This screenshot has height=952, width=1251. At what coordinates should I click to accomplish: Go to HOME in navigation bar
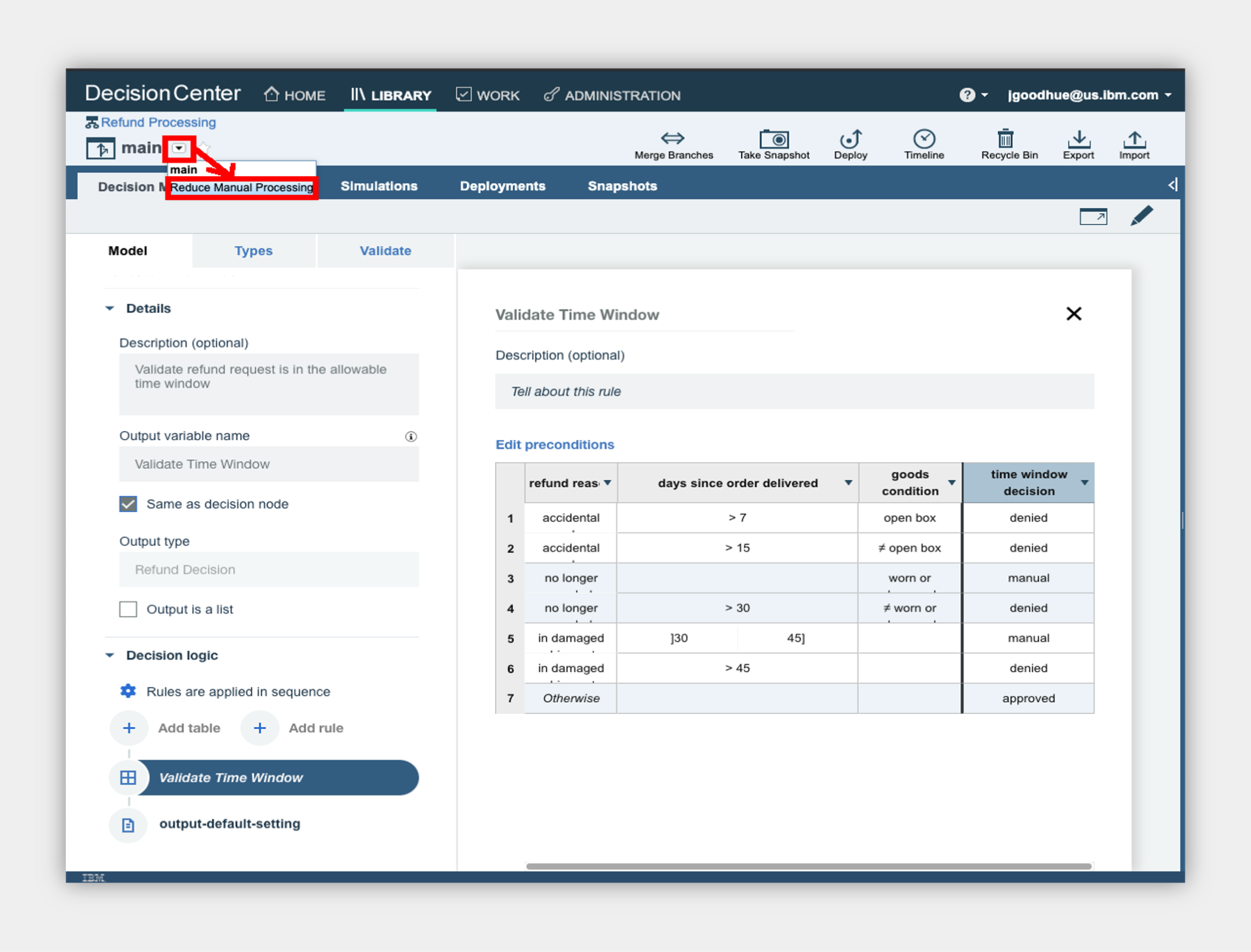pos(295,95)
